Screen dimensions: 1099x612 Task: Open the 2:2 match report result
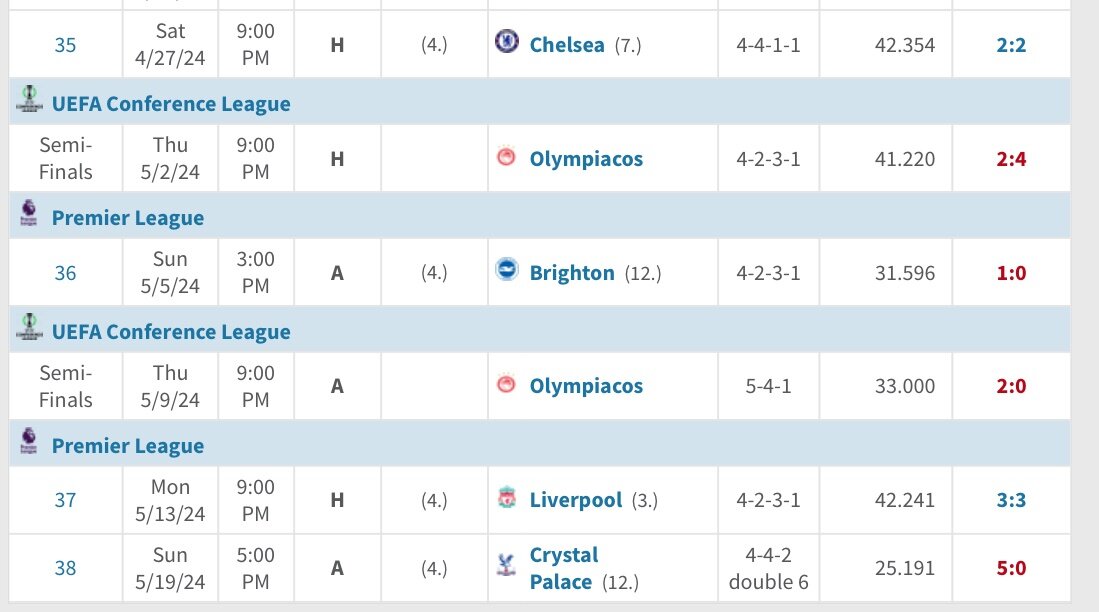[x=1011, y=45]
